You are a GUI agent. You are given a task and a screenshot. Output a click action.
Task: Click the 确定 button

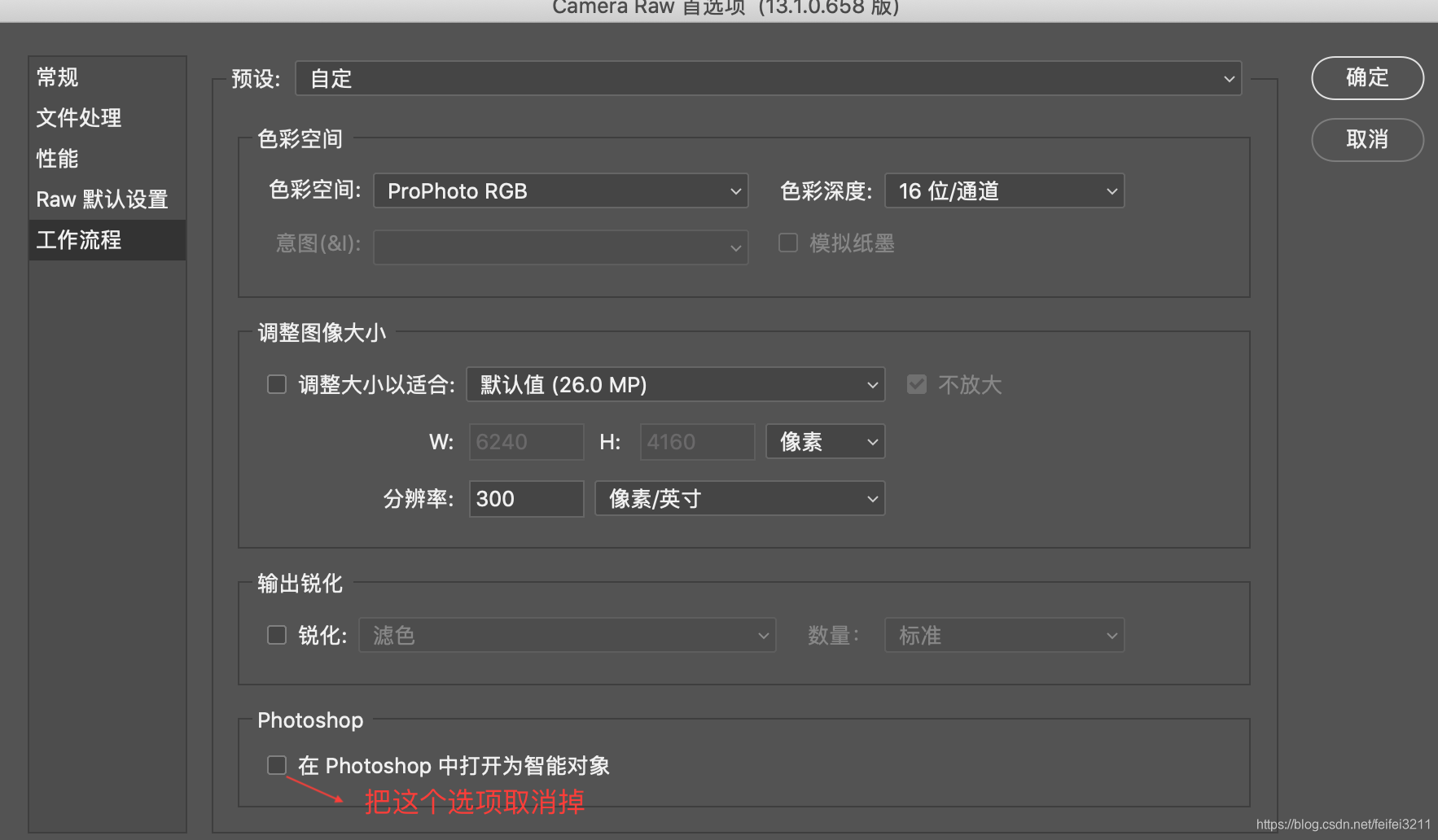[1367, 78]
